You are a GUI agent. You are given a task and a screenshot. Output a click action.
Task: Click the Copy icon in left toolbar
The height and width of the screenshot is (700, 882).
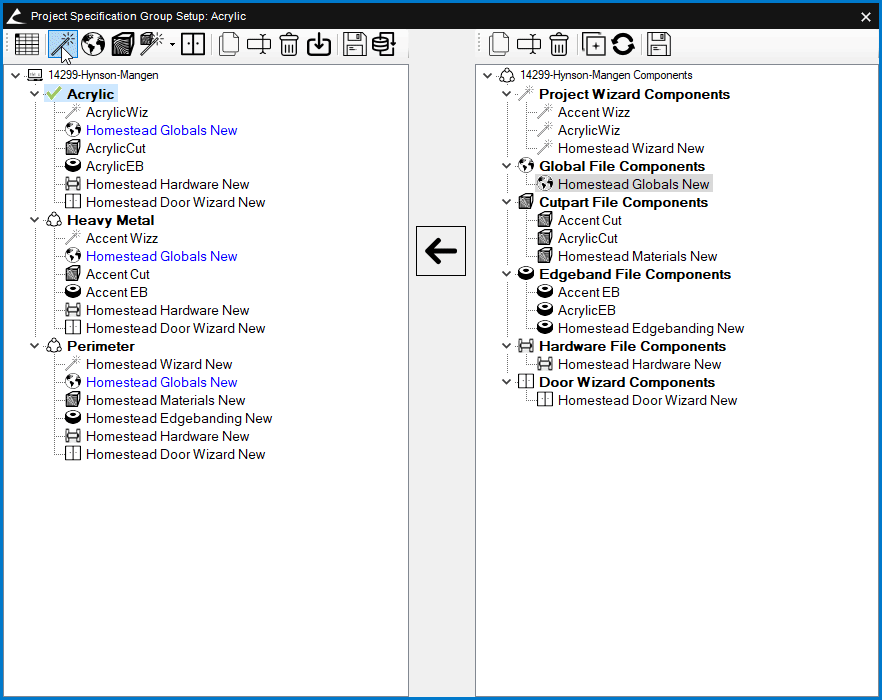229,44
